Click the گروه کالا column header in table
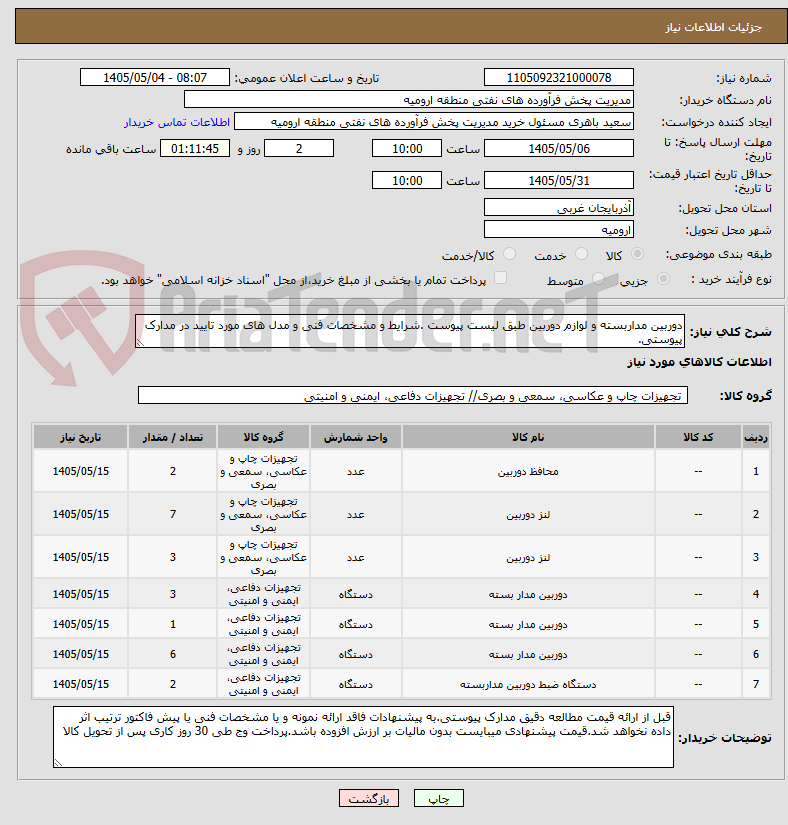Image resolution: width=788 pixels, height=825 pixels. coord(264,437)
